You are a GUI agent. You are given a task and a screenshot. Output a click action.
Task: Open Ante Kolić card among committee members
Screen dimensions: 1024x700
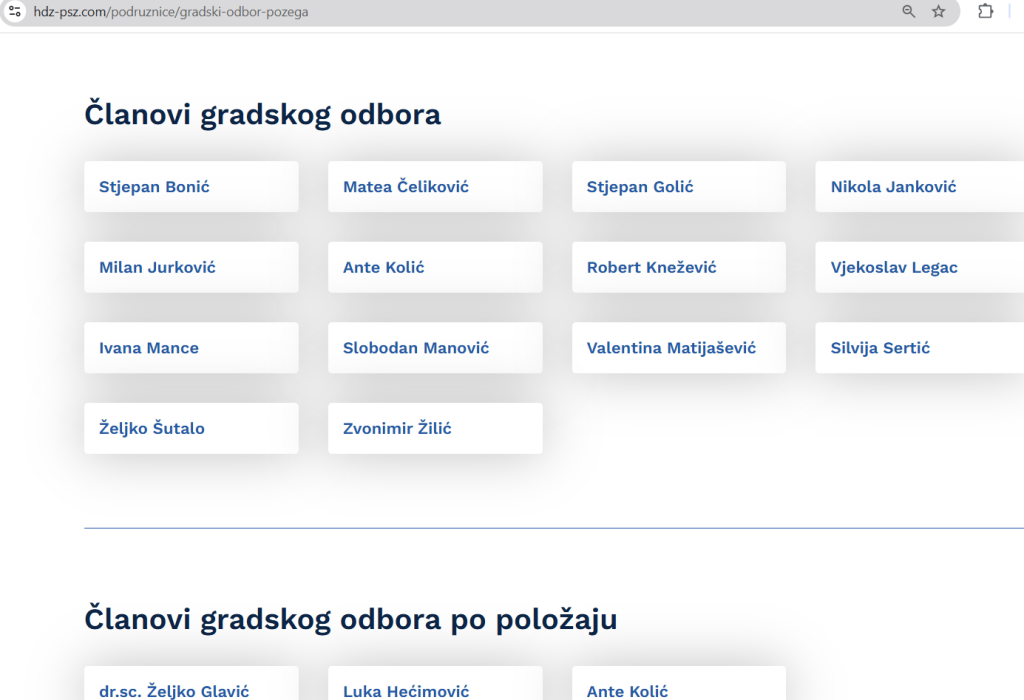click(x=435, y=267)
